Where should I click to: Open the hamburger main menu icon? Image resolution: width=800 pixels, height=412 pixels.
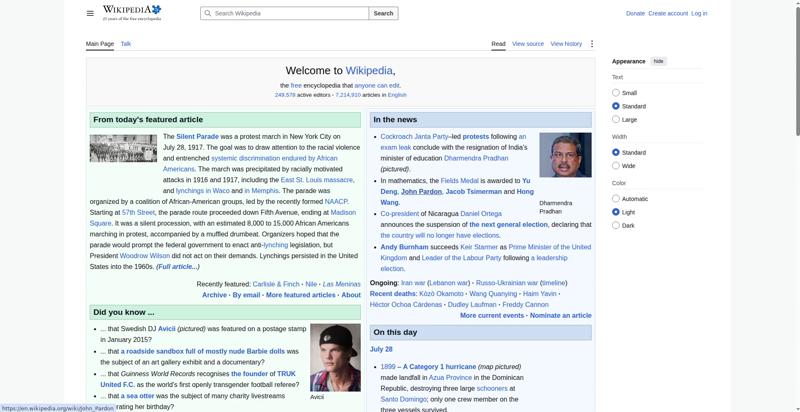pos(90,13)
